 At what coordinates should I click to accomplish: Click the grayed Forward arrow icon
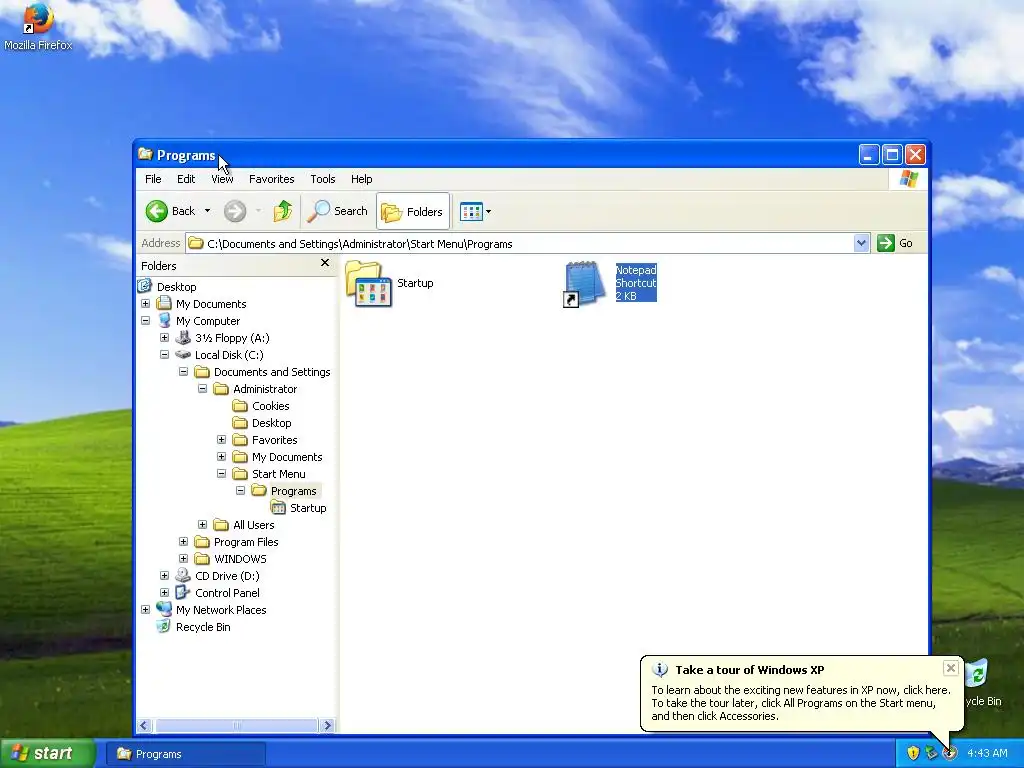pos(235,211)
